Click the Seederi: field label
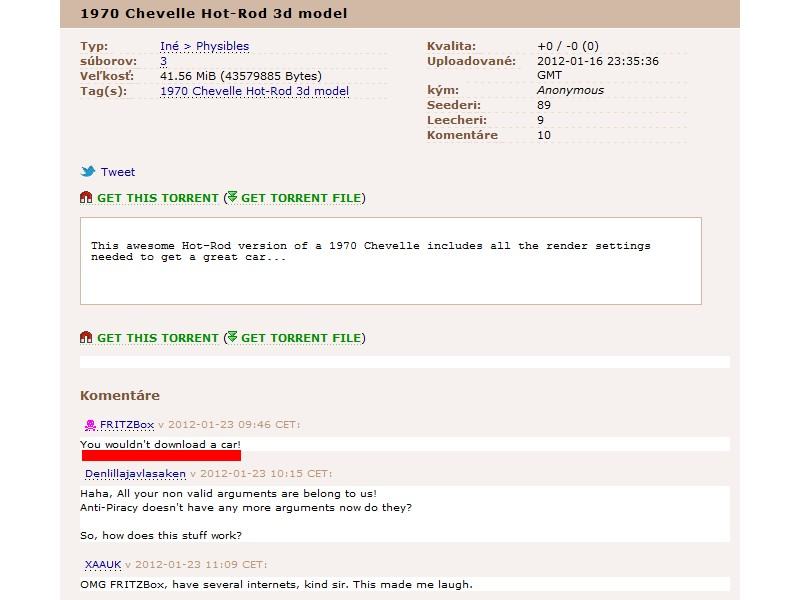 point(454,105)
